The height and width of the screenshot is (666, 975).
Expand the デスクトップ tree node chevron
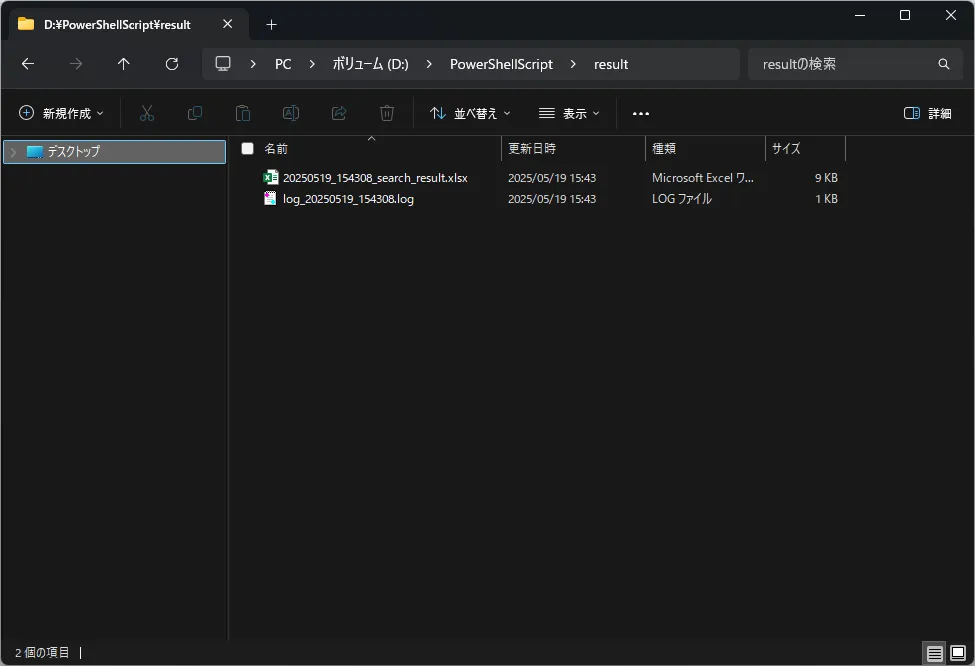pyautogui.click(x=13, y=152)
